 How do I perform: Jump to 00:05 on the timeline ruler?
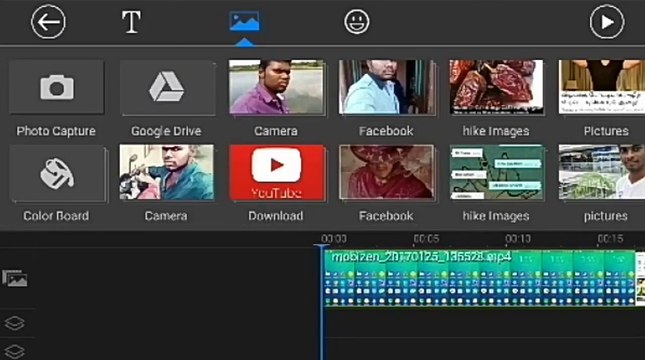pyautogui.click(x=426, y=239)
